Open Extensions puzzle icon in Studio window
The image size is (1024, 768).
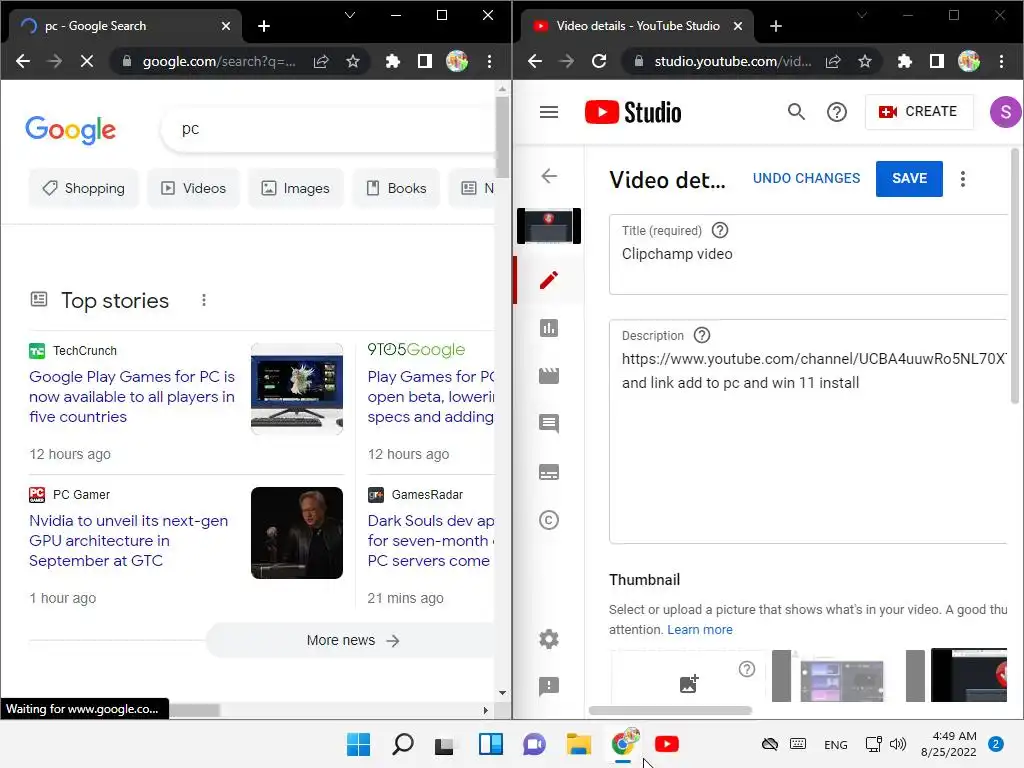pos(904,61)
